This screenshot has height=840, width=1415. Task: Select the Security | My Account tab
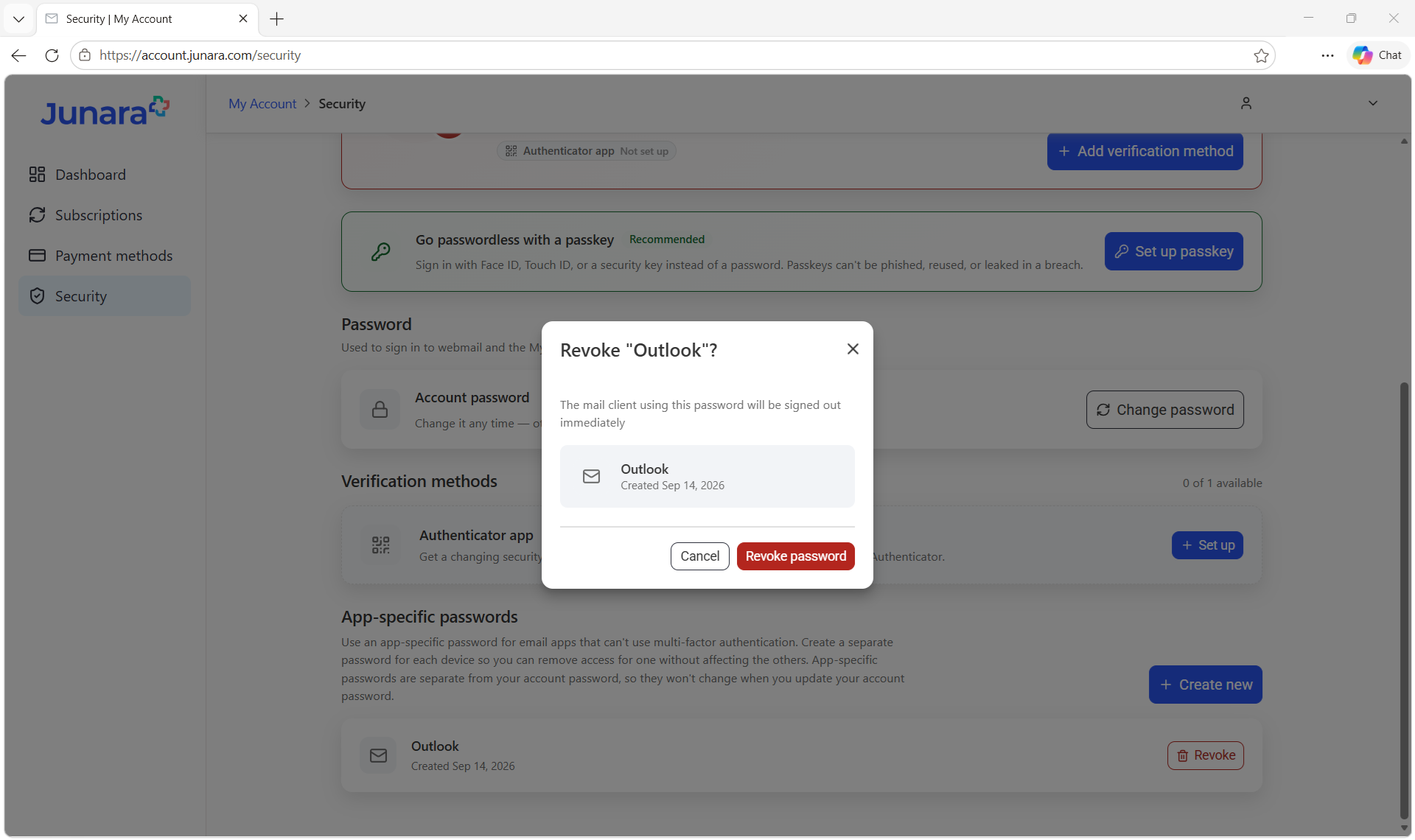click(x=147, y=19)
